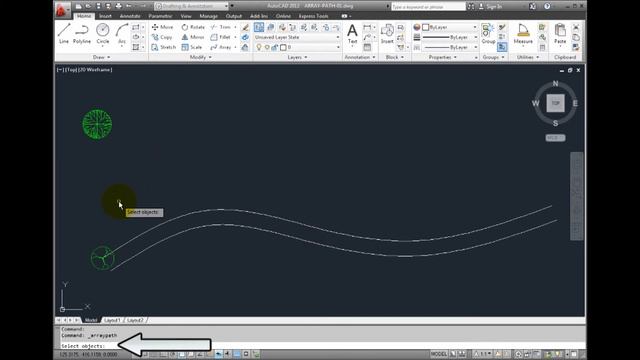Viewport: 640px width, 360px height.
Task: Open the Array tool flyout arrow
Action: 236,47
